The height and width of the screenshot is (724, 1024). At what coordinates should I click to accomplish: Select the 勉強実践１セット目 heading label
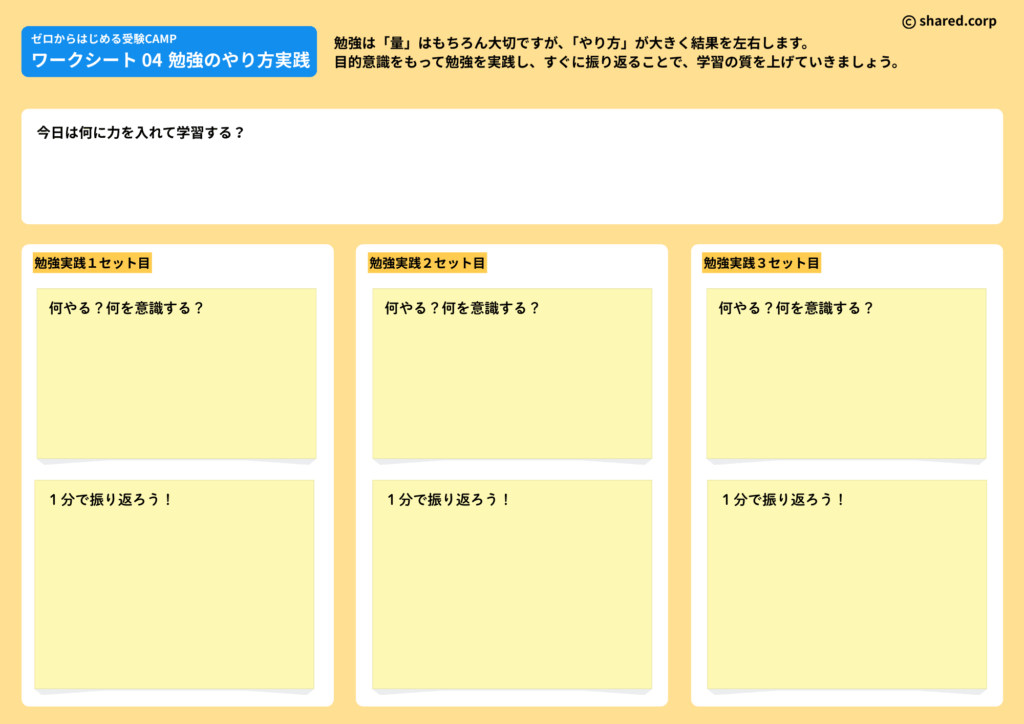tap(92, 263)
